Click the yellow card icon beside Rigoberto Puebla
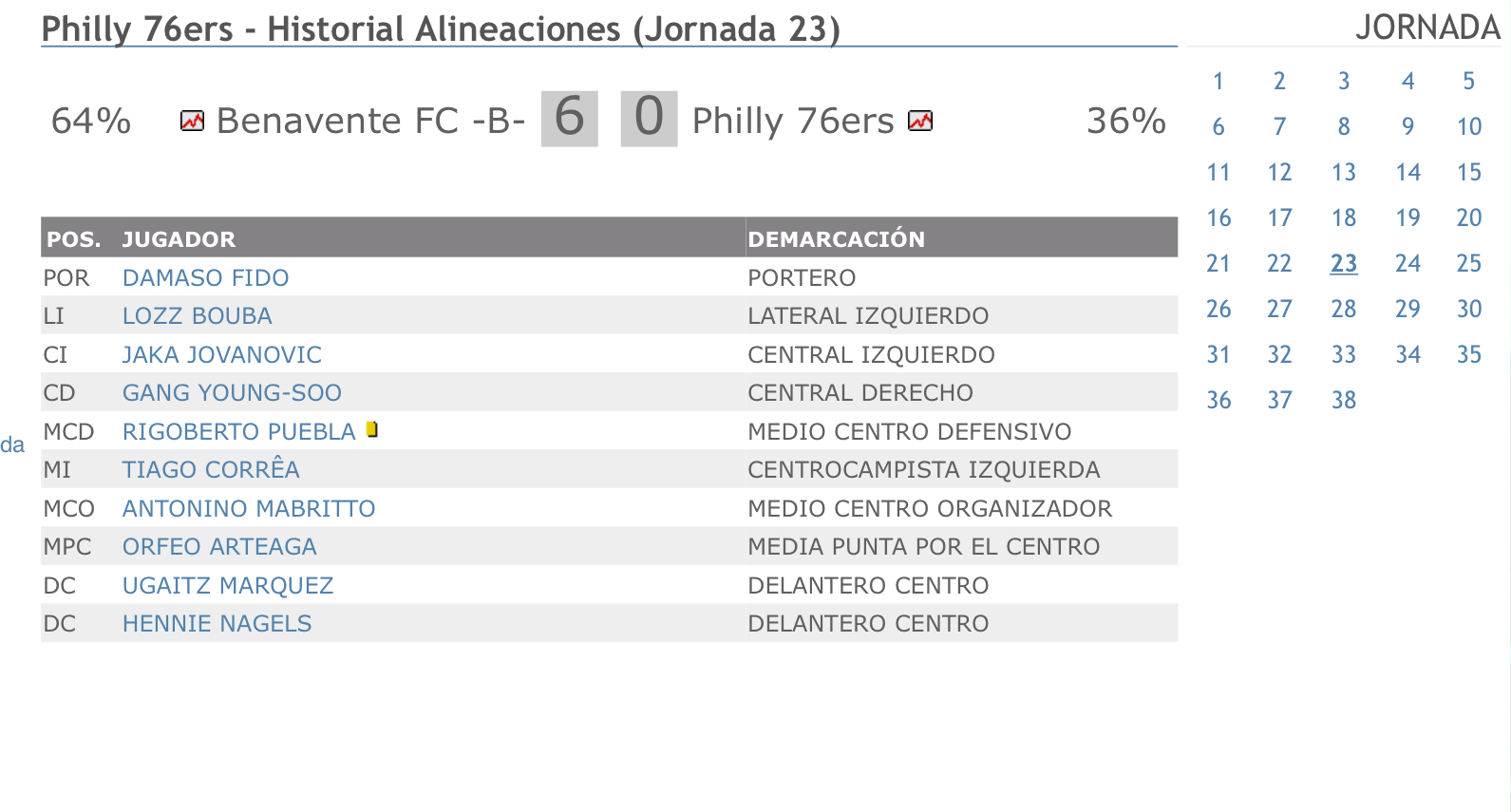The height and width of the screenshot is (812, 1511). (x=372, y=429)
